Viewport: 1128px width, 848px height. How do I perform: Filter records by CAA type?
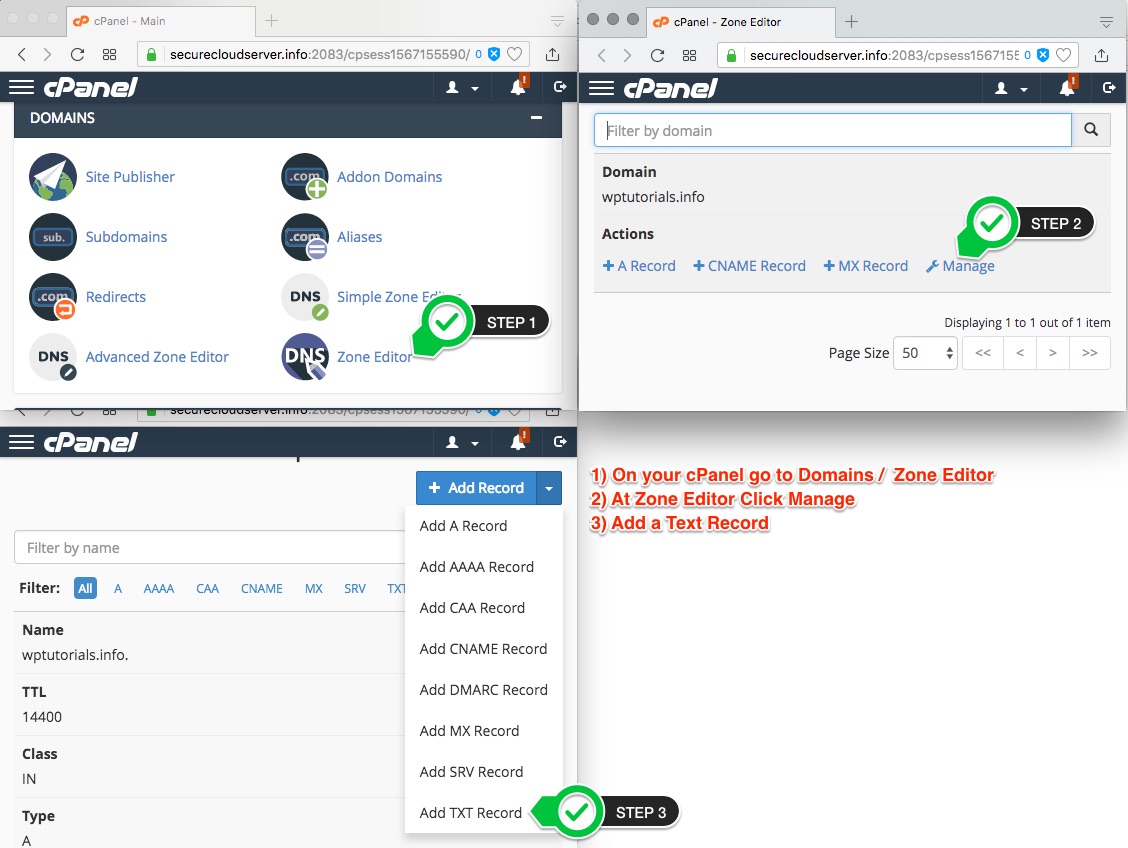point(207,588)
